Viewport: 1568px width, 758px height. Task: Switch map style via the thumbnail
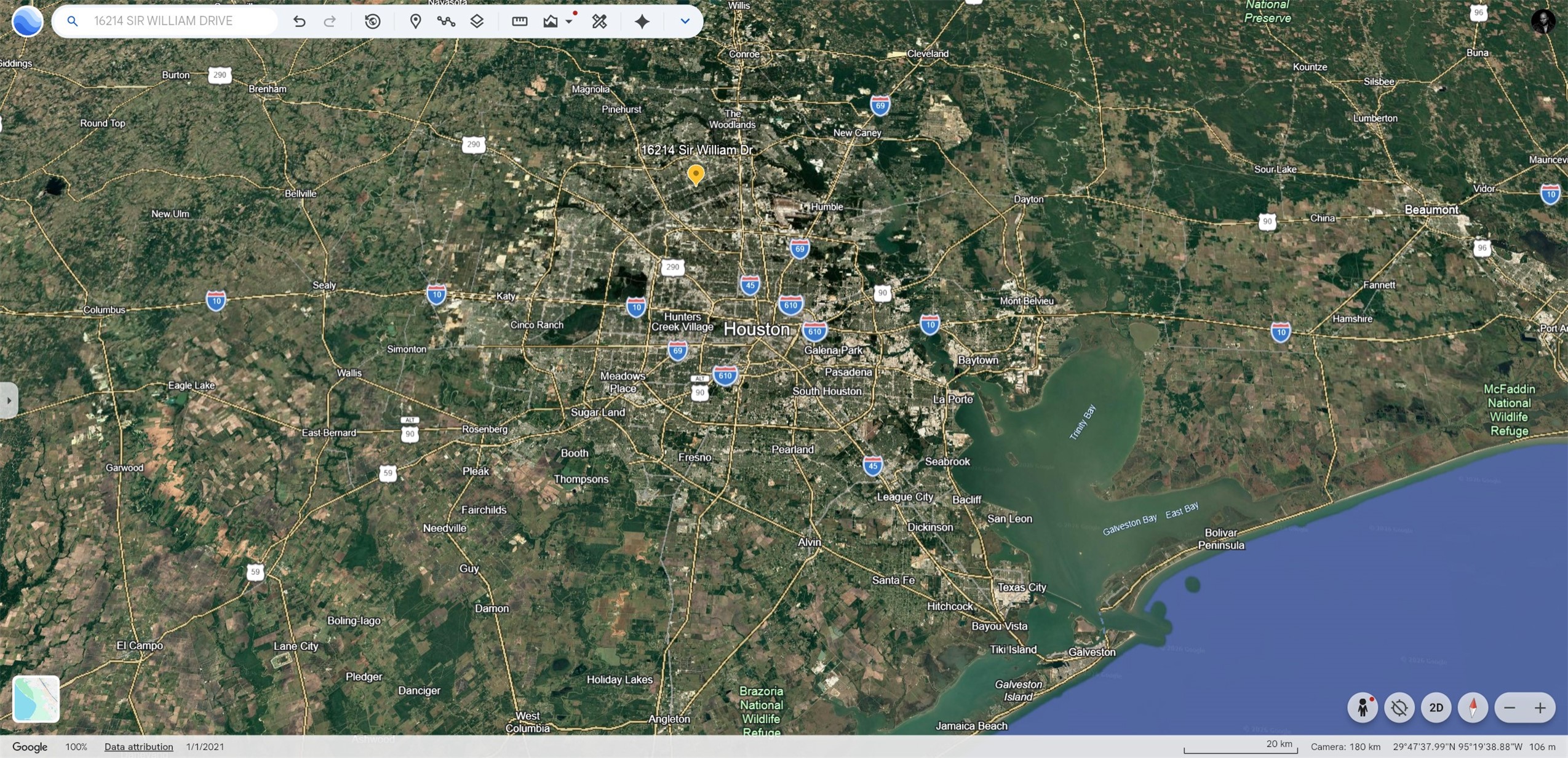pyautogui.click(x=36, y=699)
